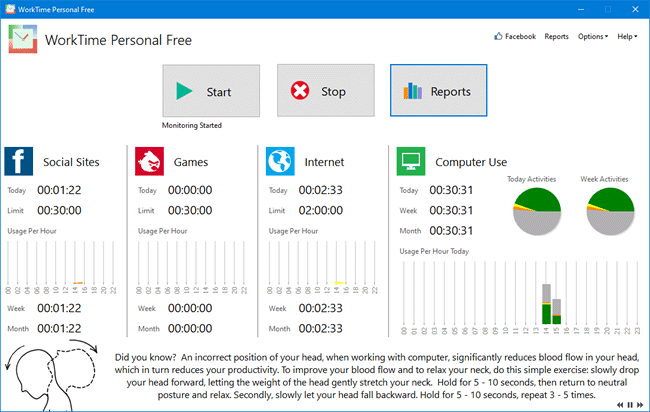Click Computer Use today time 00:30:31
This screenshot has height=412, width=650.
[451, 190]
